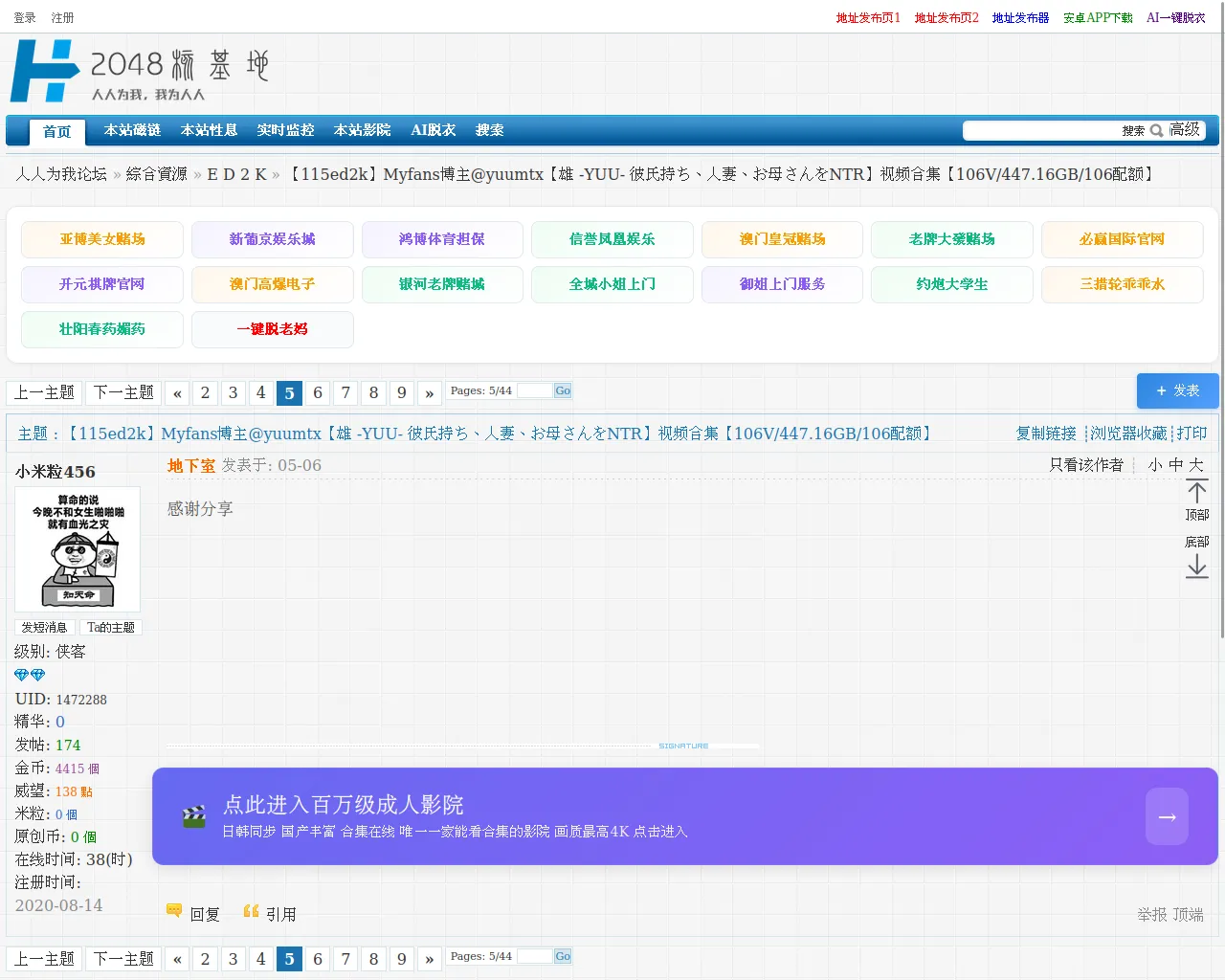Viewport: 1225px width, 980px height.
Task: Click the quote marks icon
Action: [251, 911]
